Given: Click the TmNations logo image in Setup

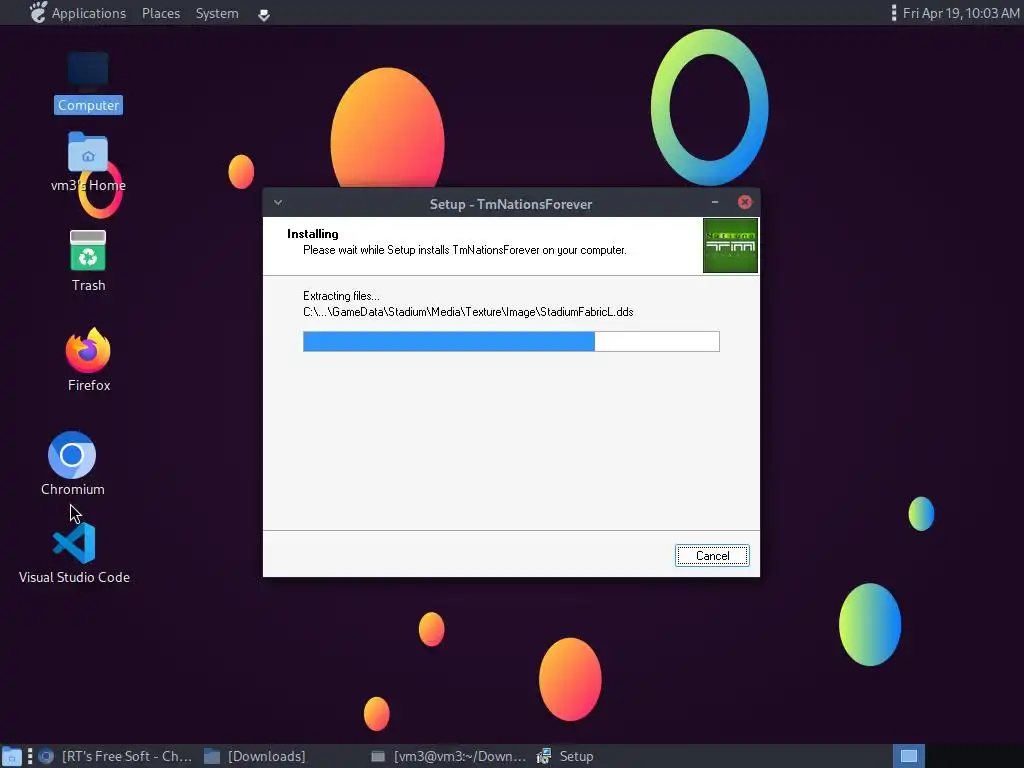Looking at the screenshot, I should [x=730, y=246].
